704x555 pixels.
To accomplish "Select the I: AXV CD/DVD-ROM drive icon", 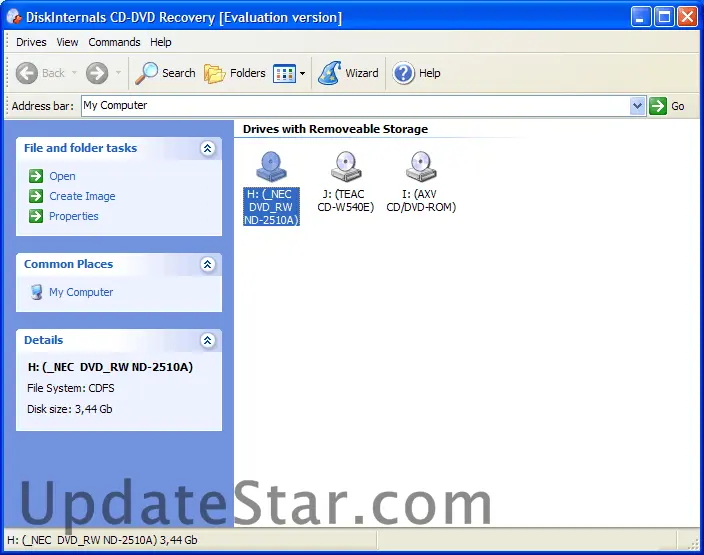I will pos(421,167).
